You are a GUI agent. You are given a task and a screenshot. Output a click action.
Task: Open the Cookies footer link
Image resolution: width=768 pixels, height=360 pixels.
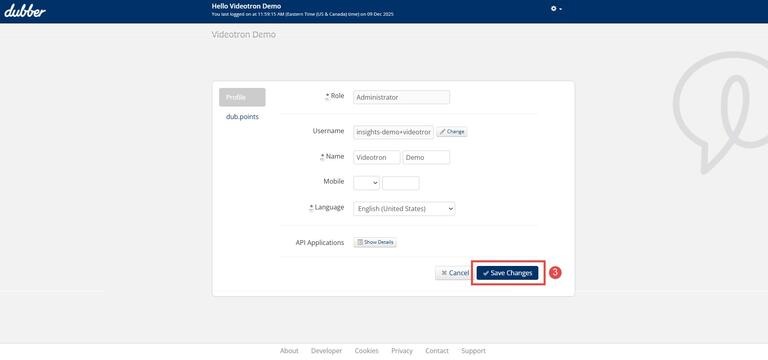[366, 351]
